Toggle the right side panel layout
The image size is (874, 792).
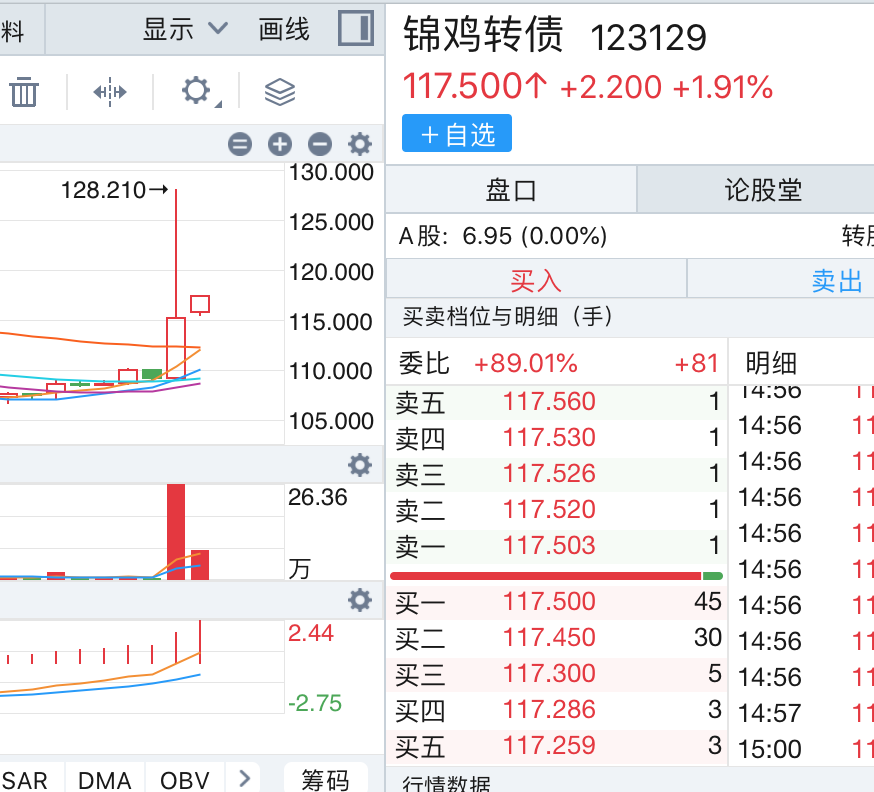pos(355,29)
